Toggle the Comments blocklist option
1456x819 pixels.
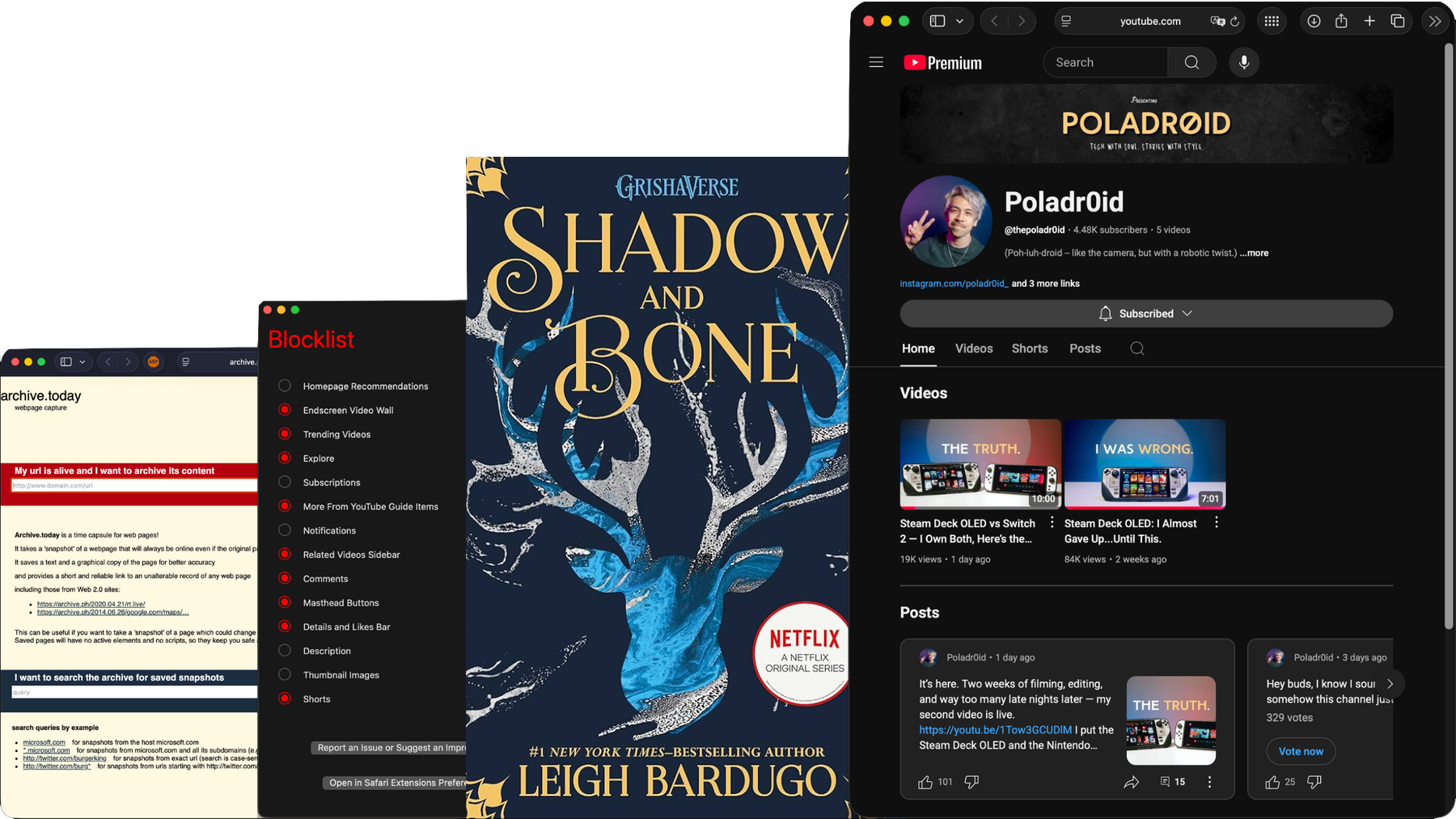click(285, 578)
